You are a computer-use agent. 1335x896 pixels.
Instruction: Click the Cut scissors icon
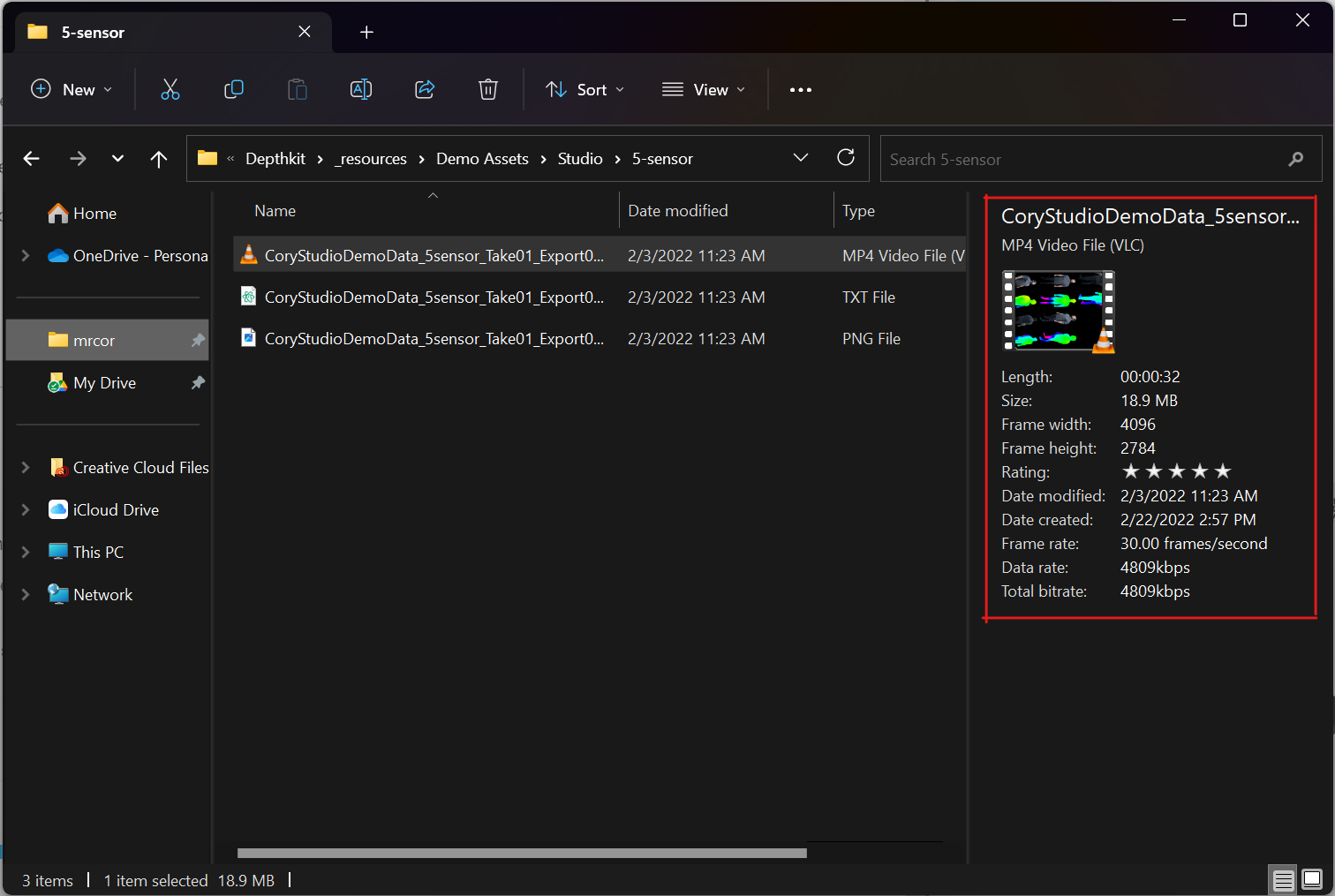[170, 89]
